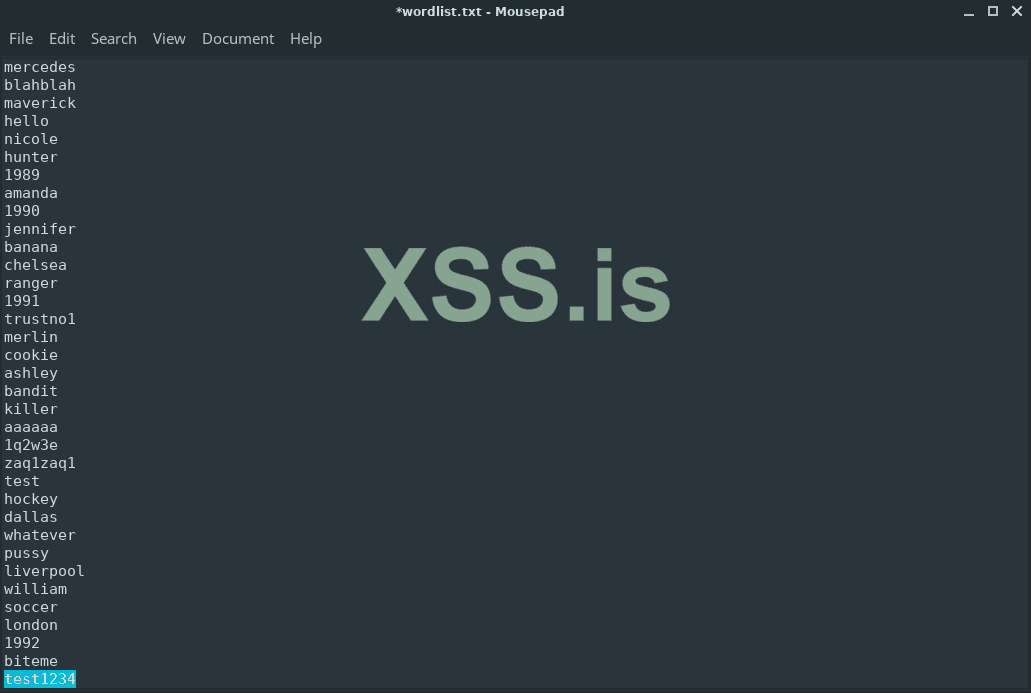Click the word 'london'
1031x693 pixels.
[31, 625]
